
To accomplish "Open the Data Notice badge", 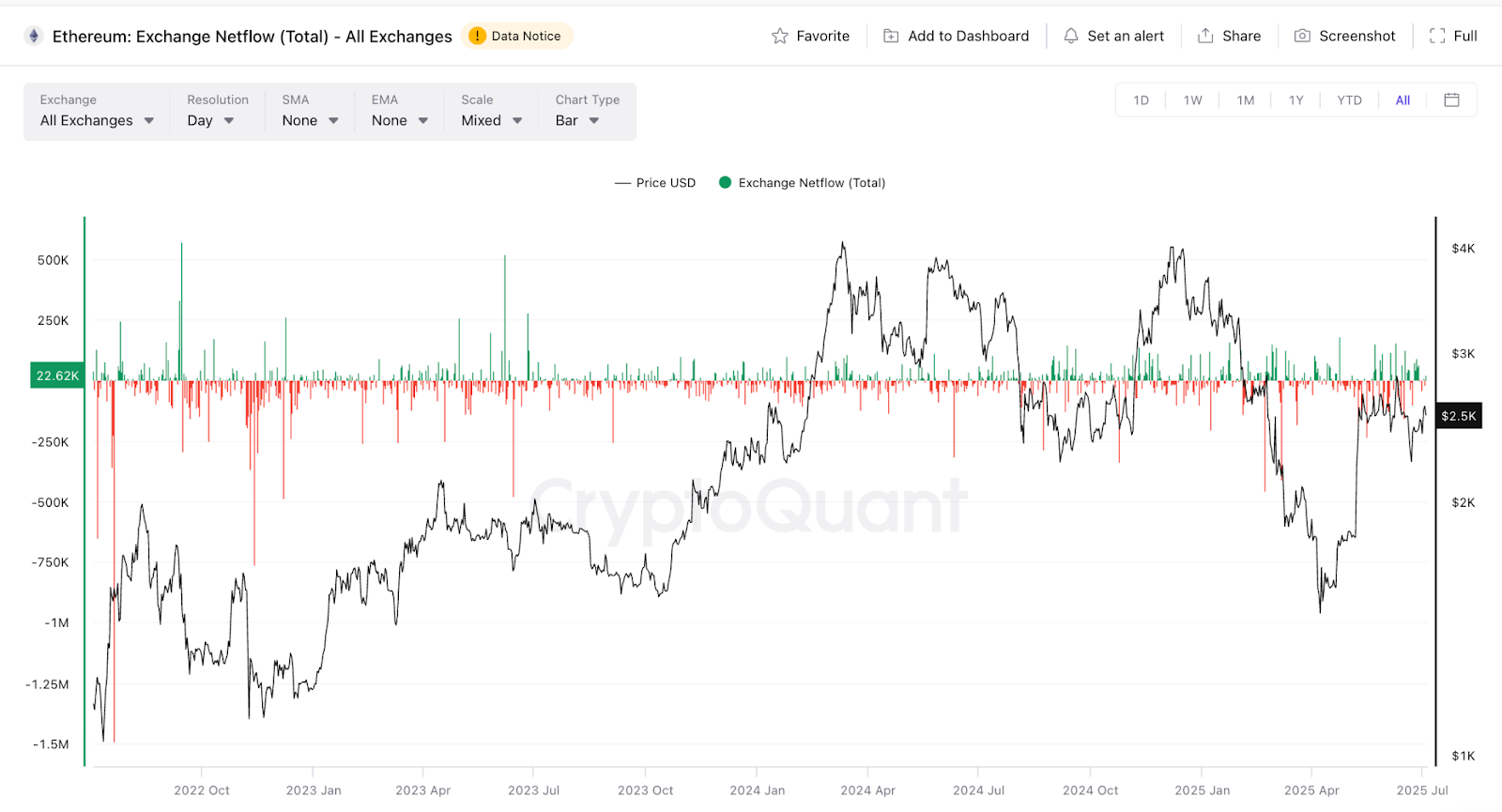I will coord(517,36).
